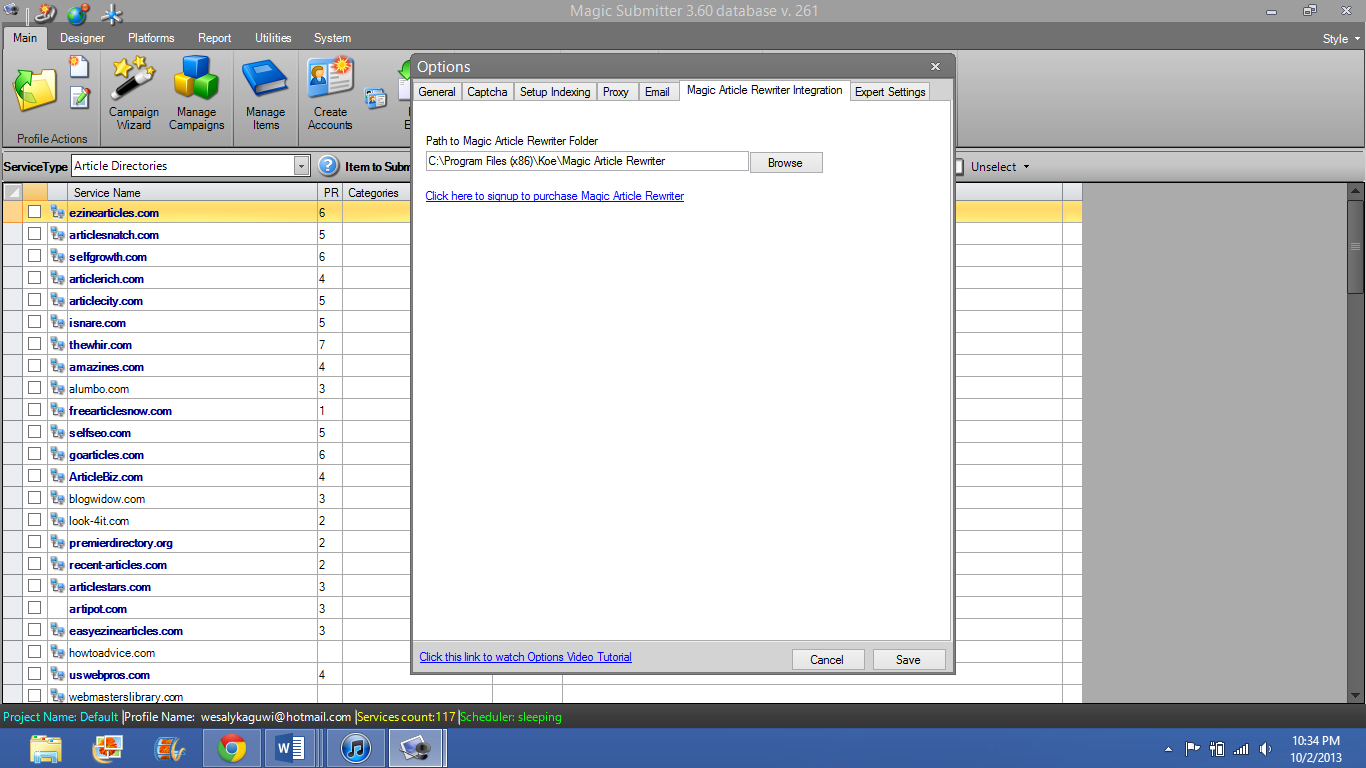The width and height of the screenshot is (1366, 768).
Task: Click the select-all grid corner cell
Action: pyautogui.click(x=12, y=192)
